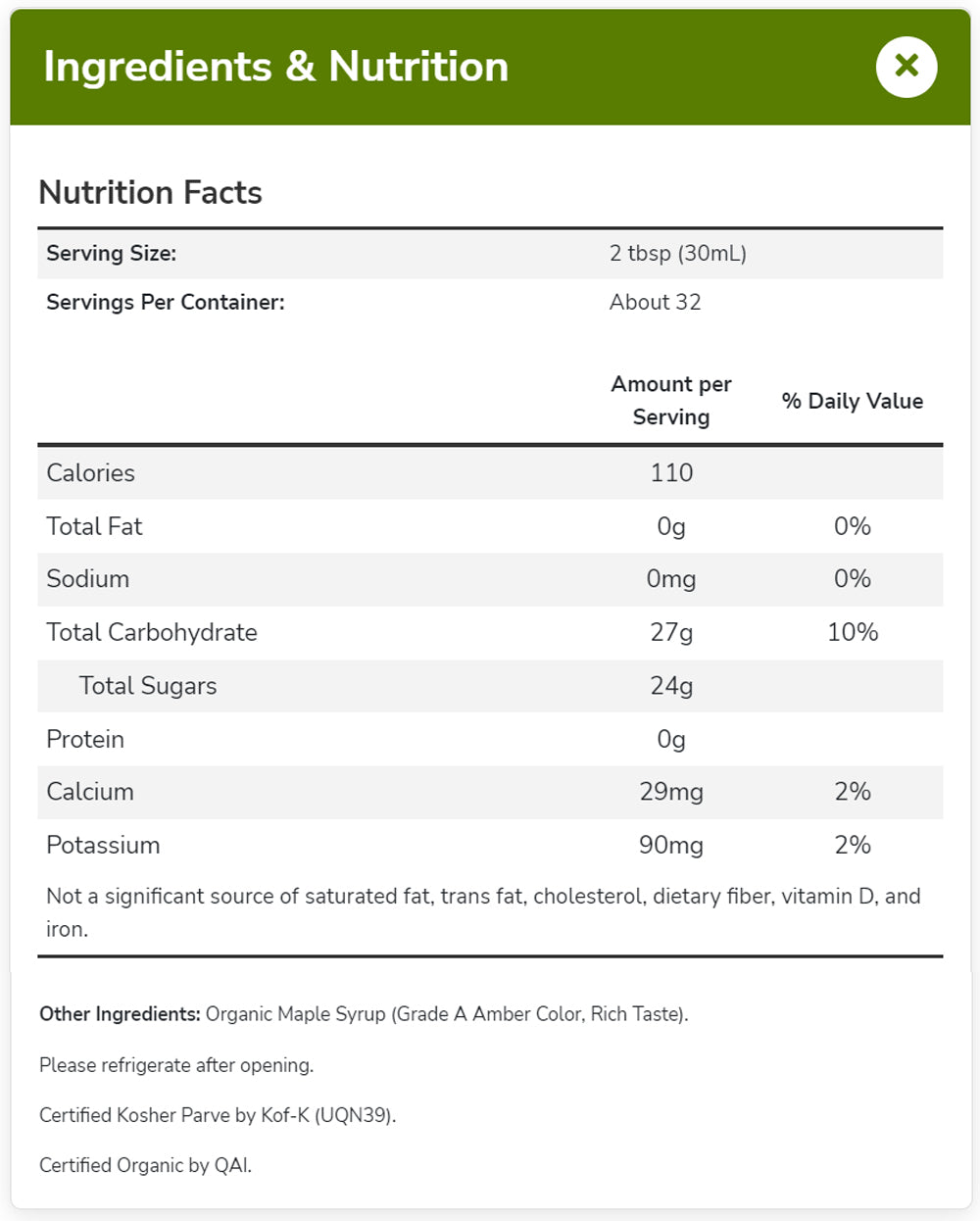Click the 110 calories amount

tap(671, 472)
